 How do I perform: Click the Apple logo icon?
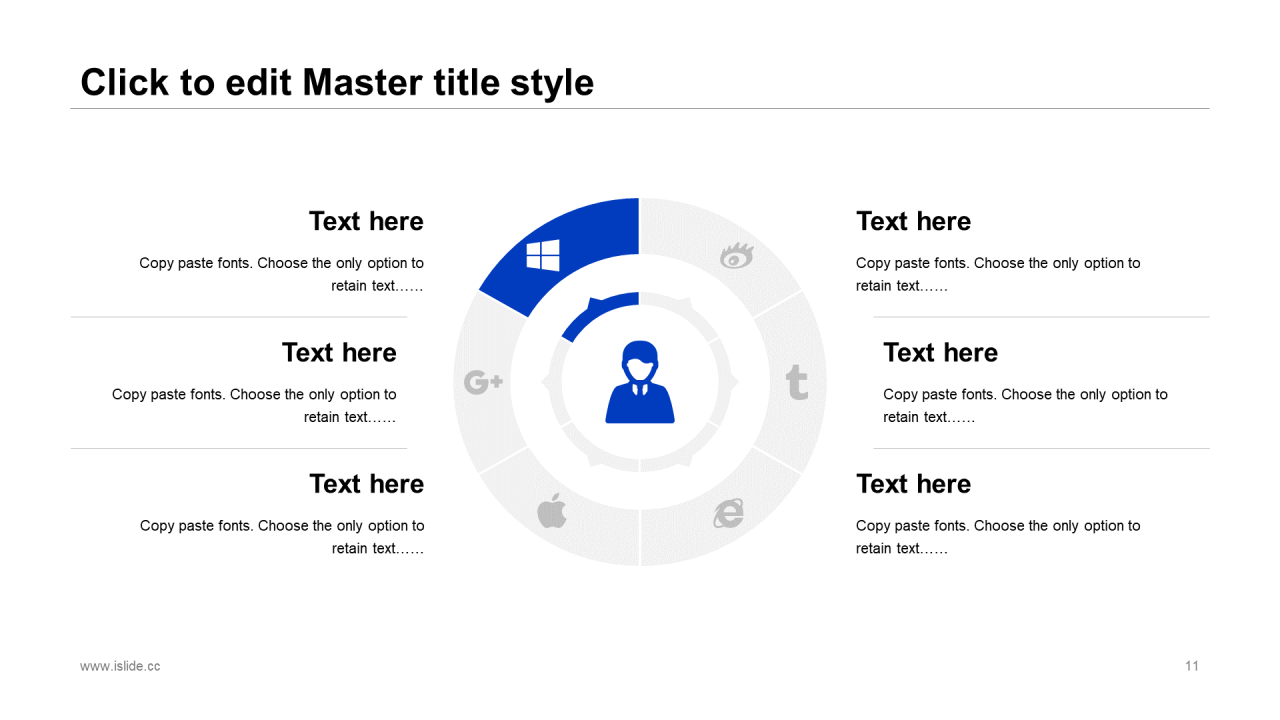pyautogui.click(x=552, y=511)
